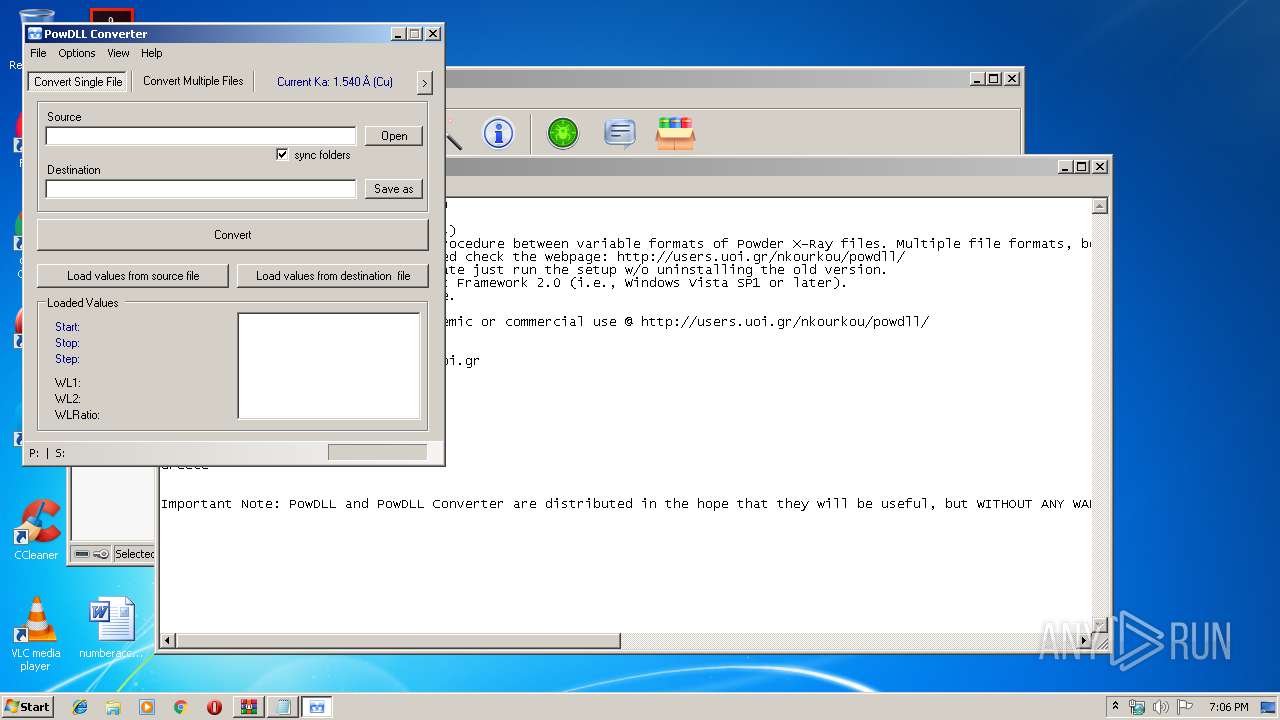Click the Save as button
Viewport: 1280px width, 720px height.
pyautogui.click(x=394, y=189)
